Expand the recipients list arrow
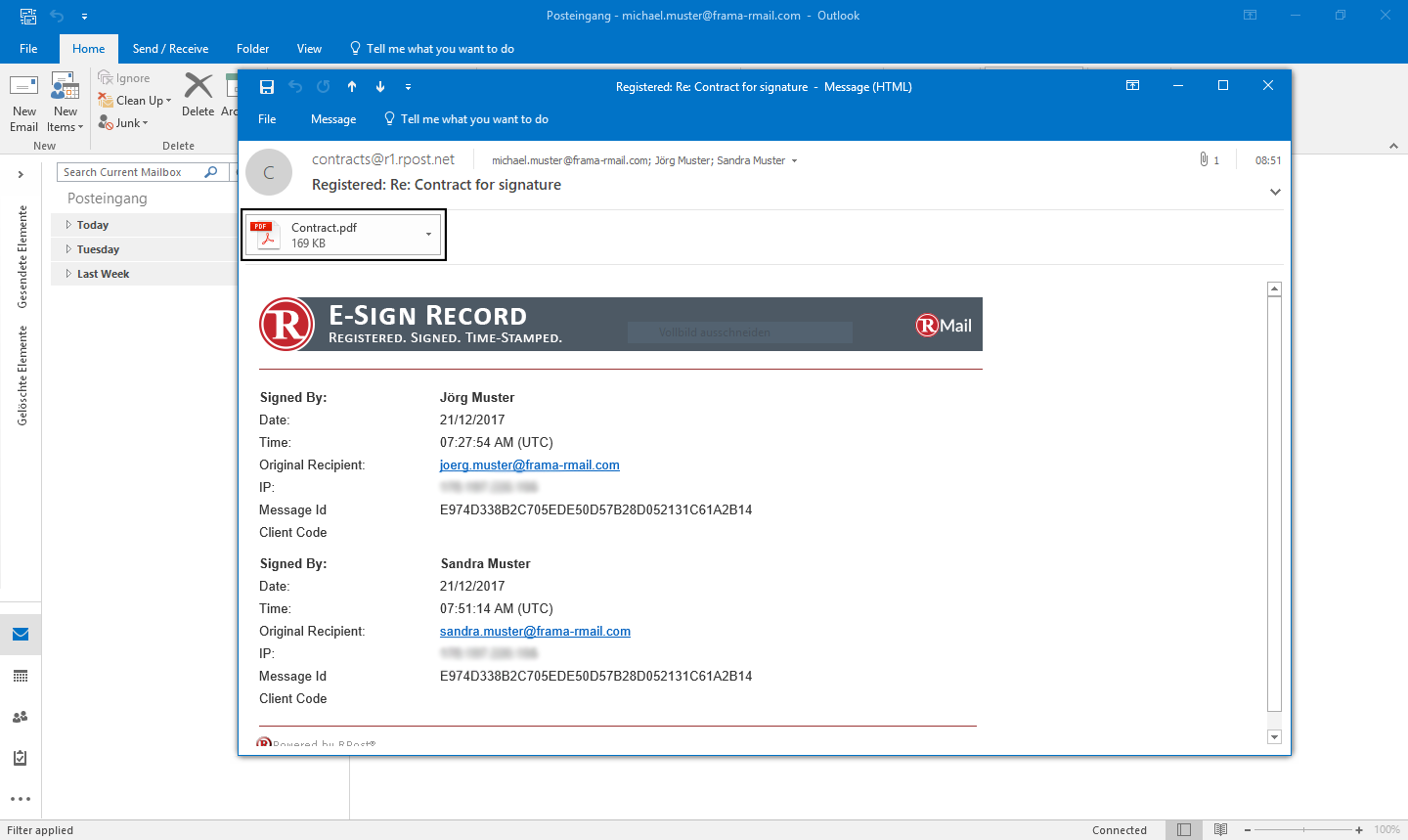This screenshot has height=840, width=1408. (x=794, y=161)
